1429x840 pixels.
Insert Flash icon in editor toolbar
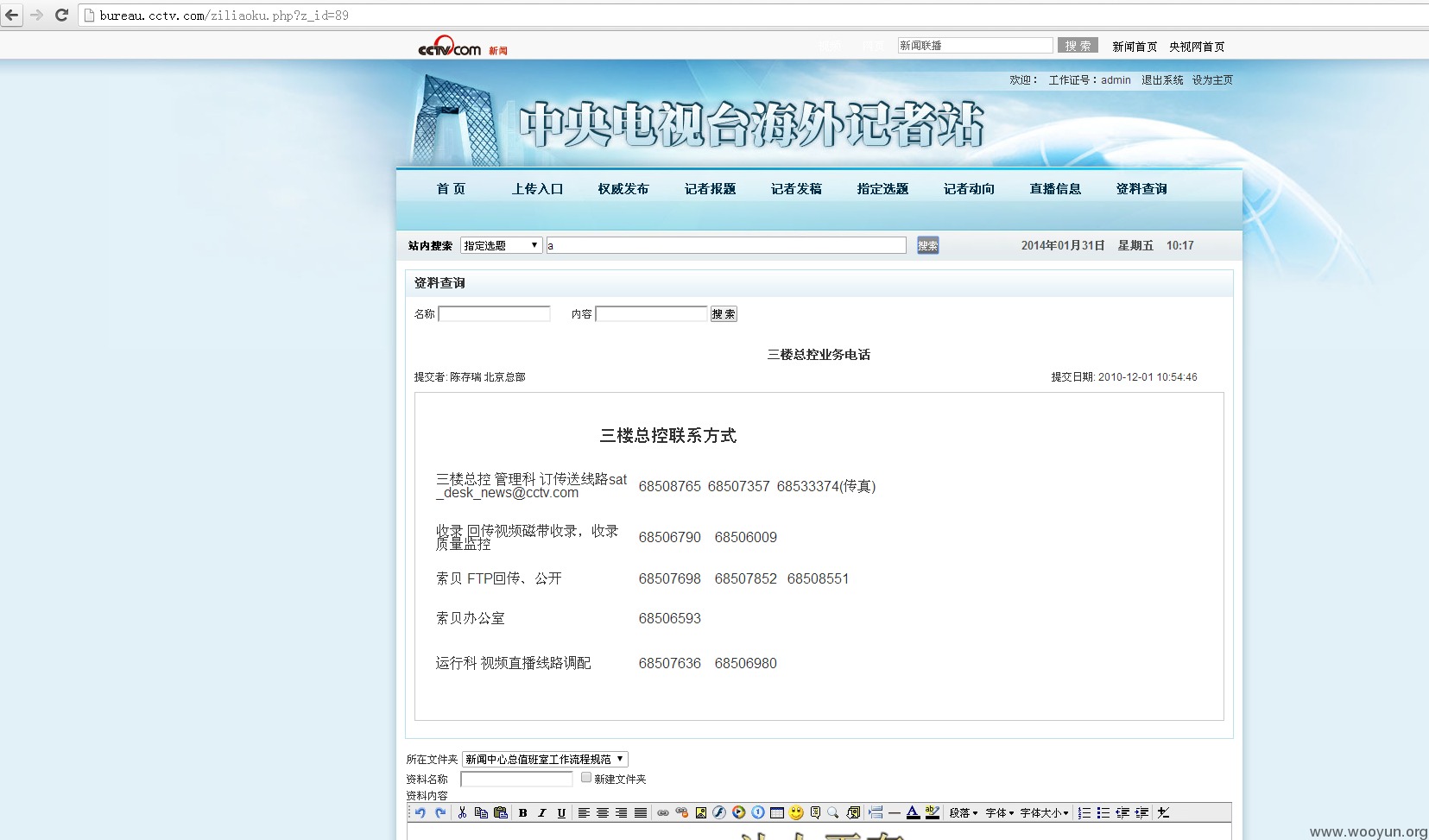coord(719,812)
